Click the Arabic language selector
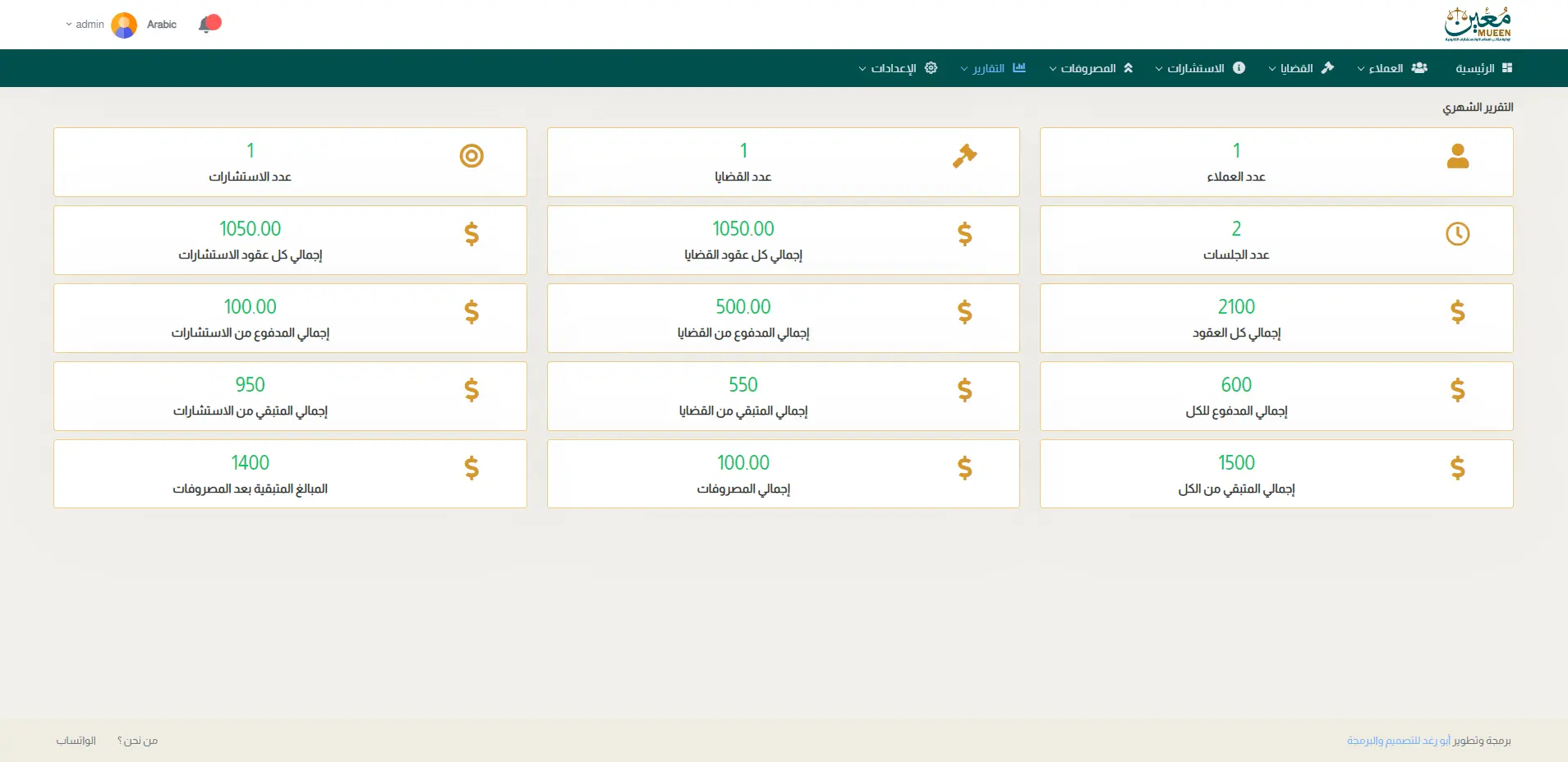The height and width of the screenshot is (762, 1568). coord(162,25)
